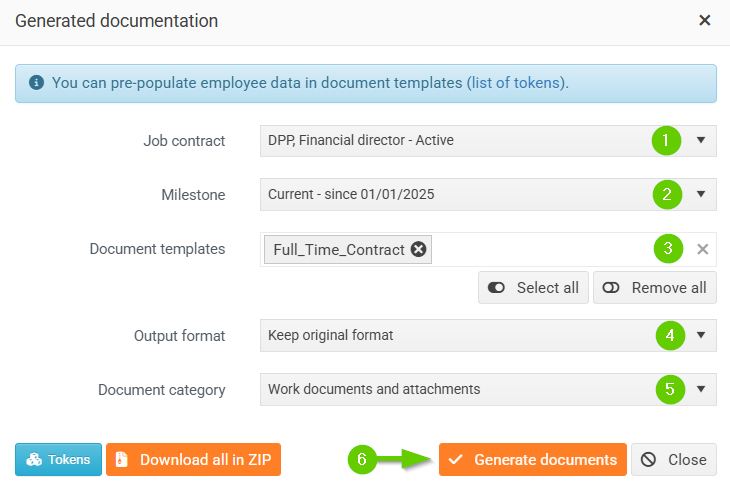Click green step marker number 1
Viewport: 730px width, 490px height.
(x=666, y=140)
